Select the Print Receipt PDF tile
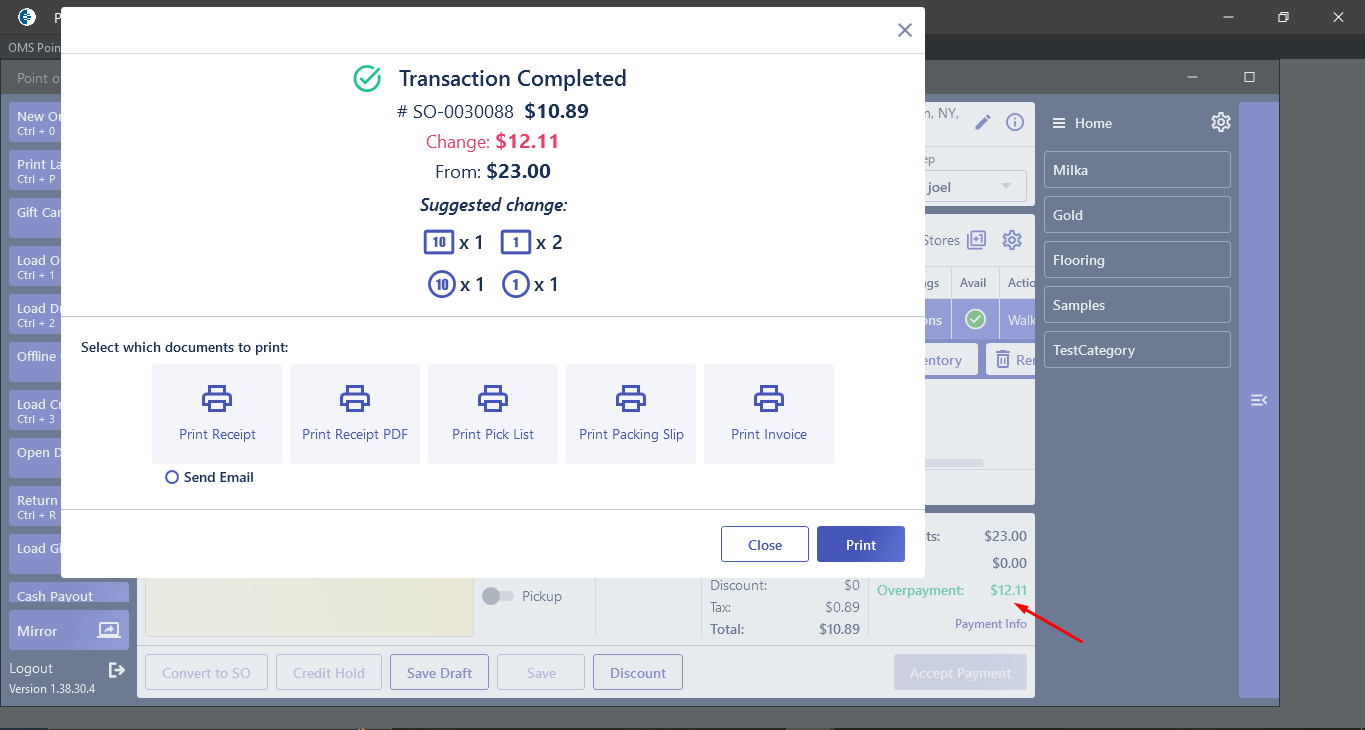1365x730 pixels. [x=355, y=414]
